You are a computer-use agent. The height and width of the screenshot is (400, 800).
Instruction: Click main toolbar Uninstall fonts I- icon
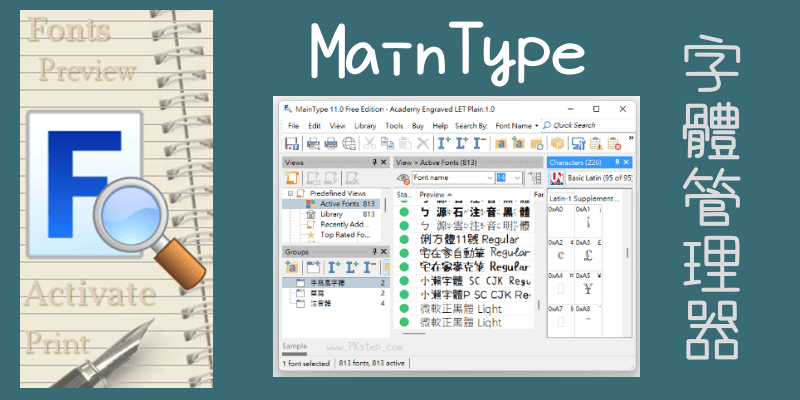coord(479,143)
